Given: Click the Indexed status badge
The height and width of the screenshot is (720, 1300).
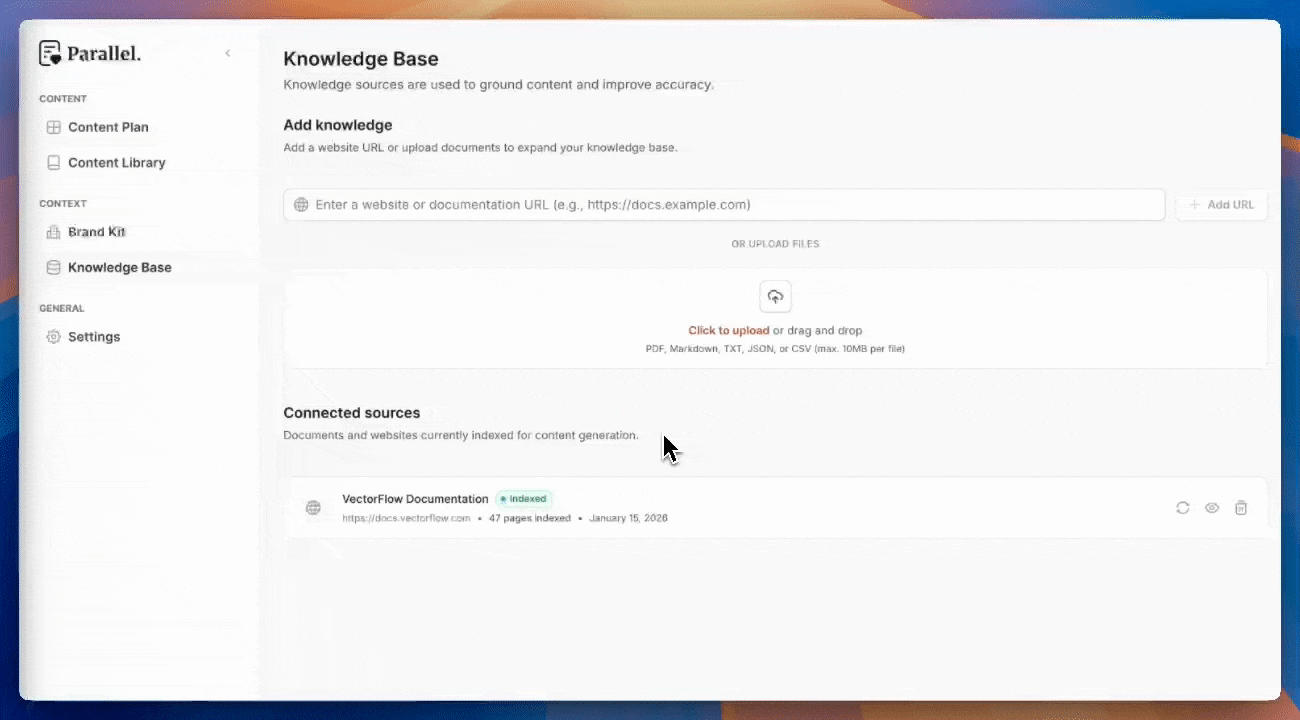Looking at the screenshot, I should click(523, 498).
